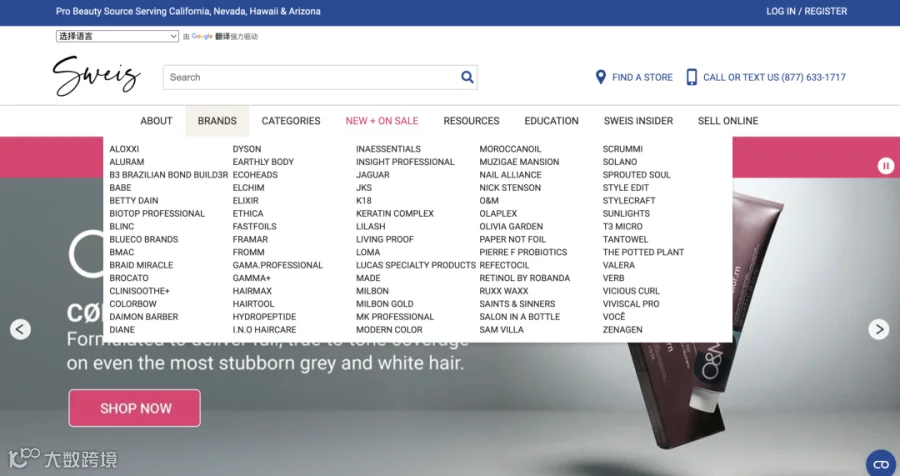Select BETTY DAIN brand
Viewport: 900px width, 476px height.
coord(134,200)
